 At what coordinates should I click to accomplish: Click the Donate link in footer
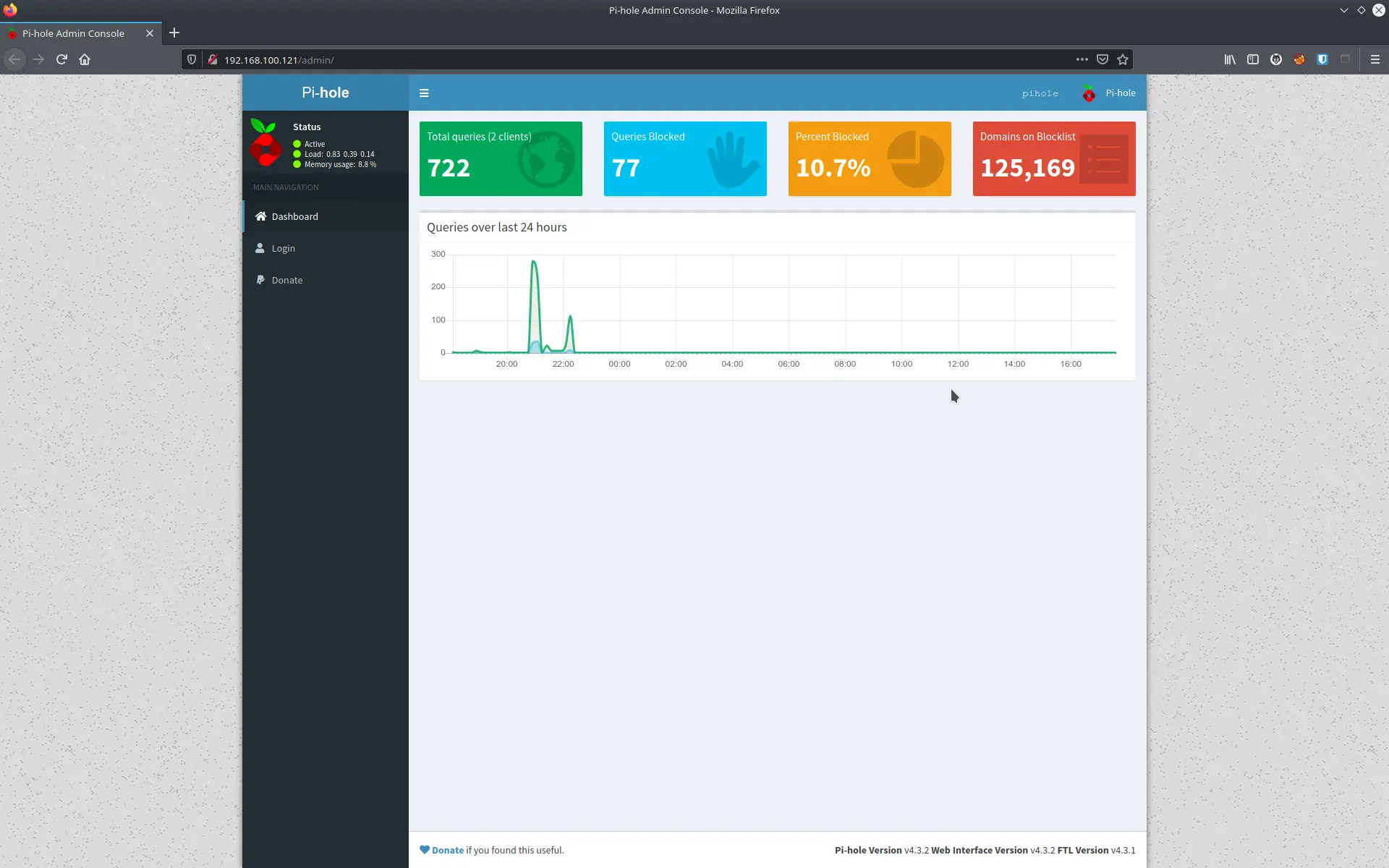click(x=447, y=850)
